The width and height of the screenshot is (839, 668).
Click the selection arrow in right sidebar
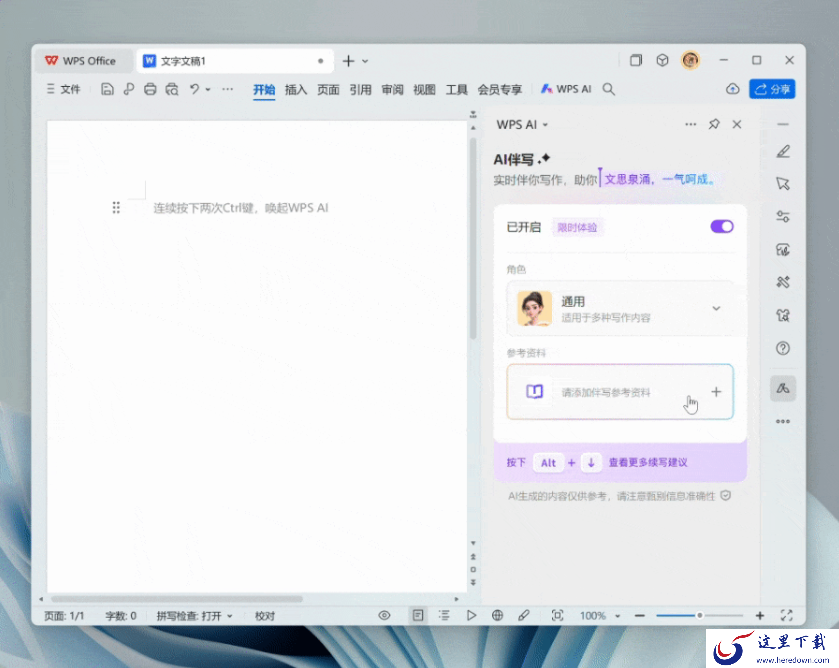[783, 184]
